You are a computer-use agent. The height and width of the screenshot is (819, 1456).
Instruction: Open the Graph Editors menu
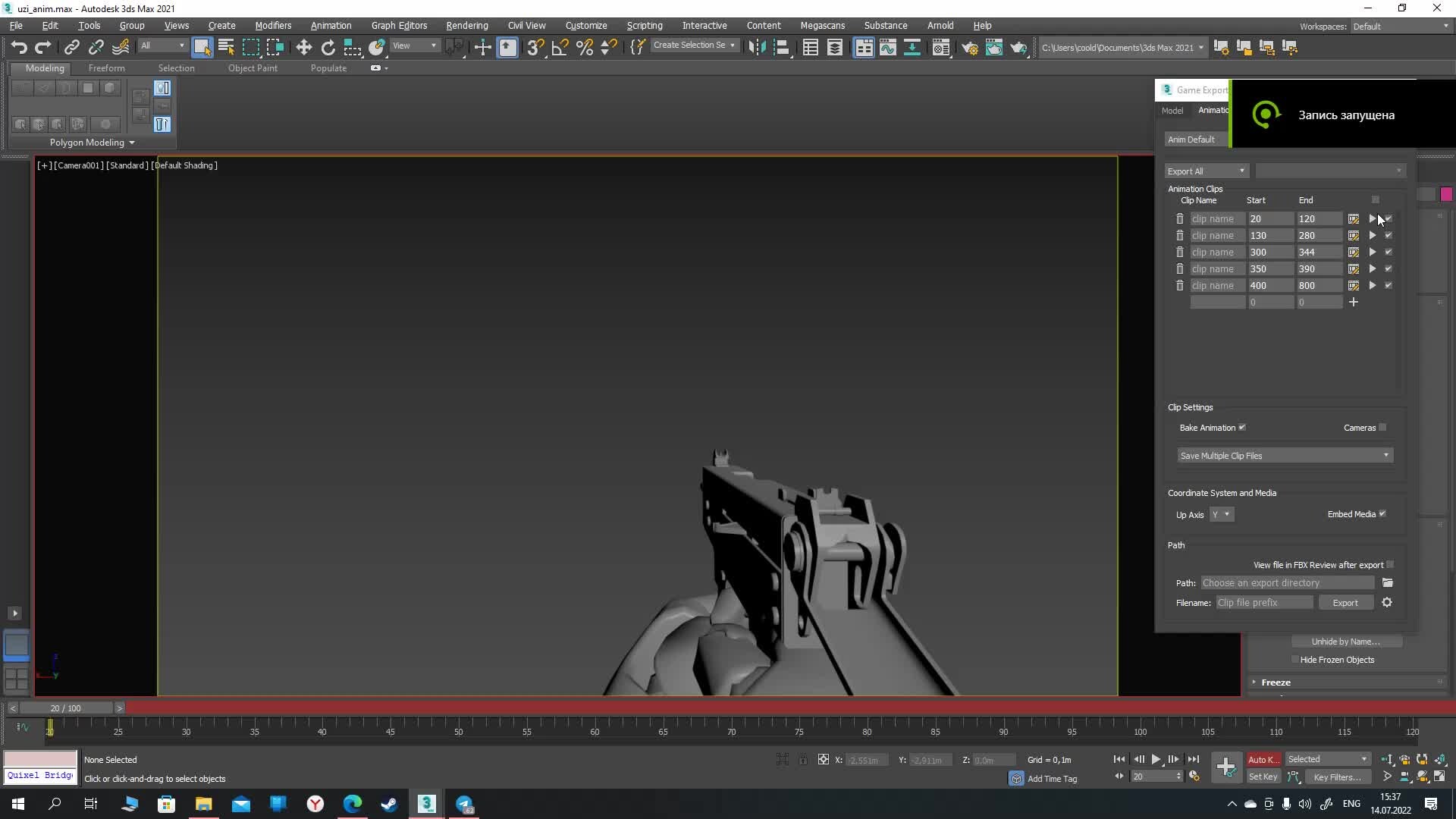click(x=399, y=25)
